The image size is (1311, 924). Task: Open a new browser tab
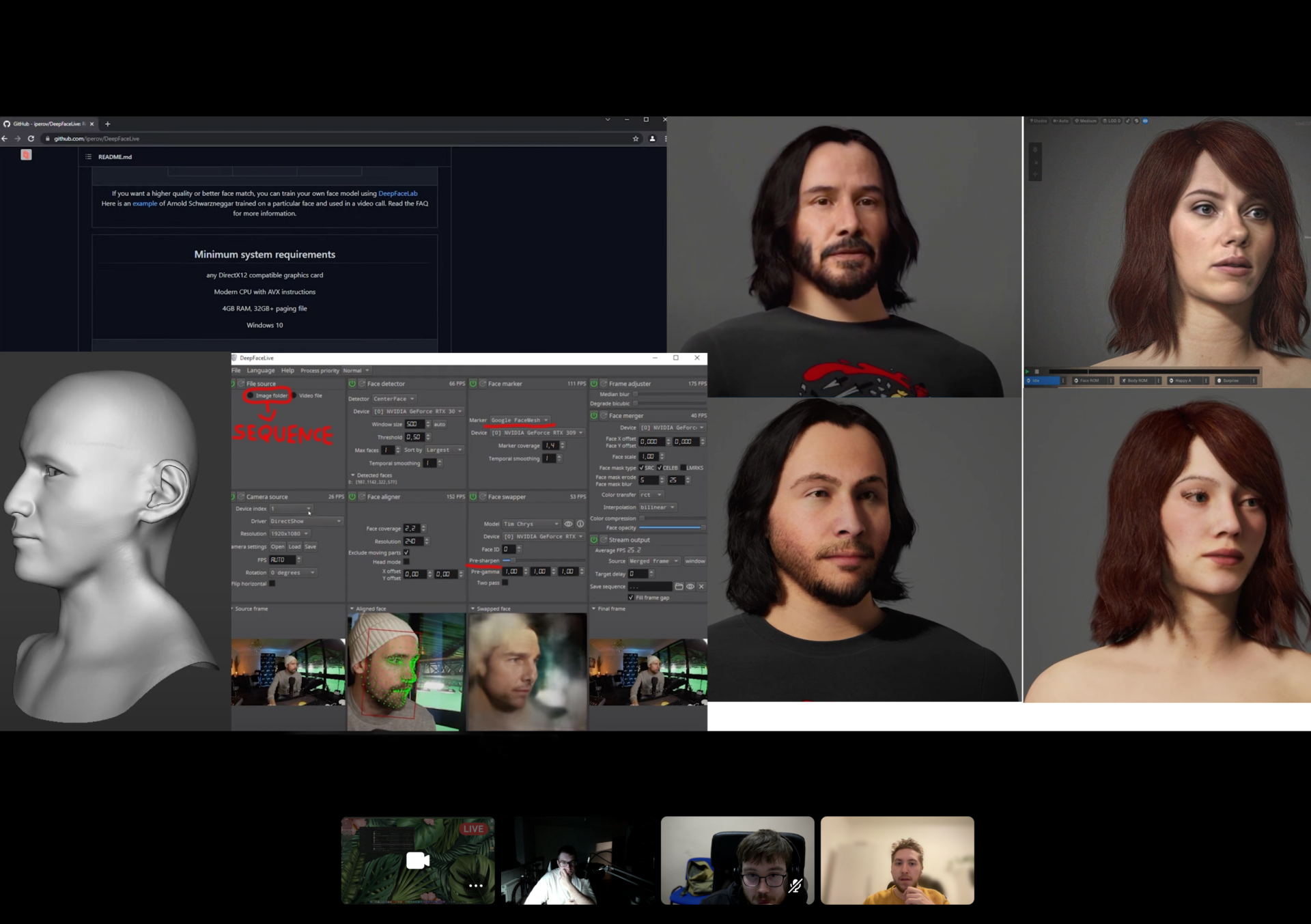coord(107,124)
